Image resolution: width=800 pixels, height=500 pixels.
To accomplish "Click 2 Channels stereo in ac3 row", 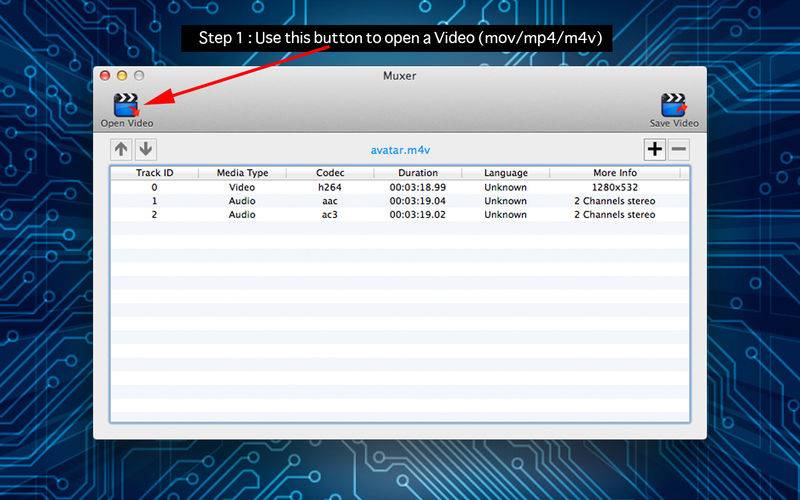I will 615,215.
